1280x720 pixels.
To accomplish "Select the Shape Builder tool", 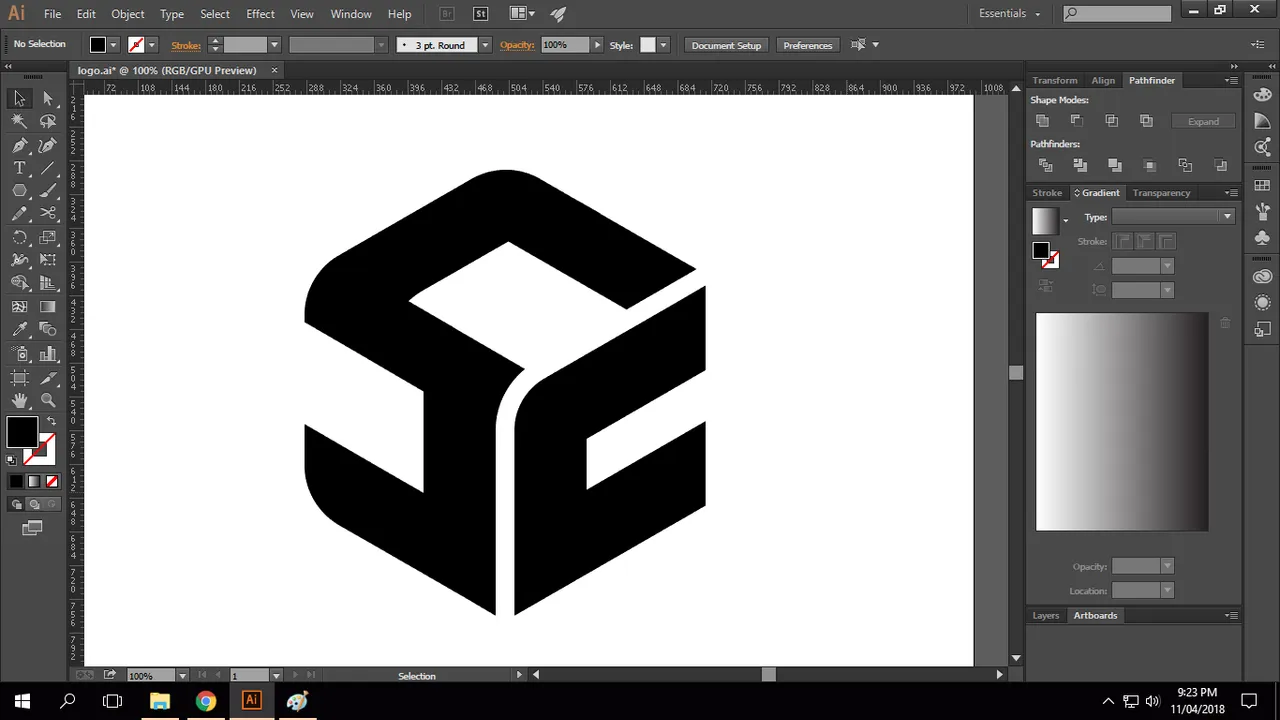I will (x=19, y=284).
